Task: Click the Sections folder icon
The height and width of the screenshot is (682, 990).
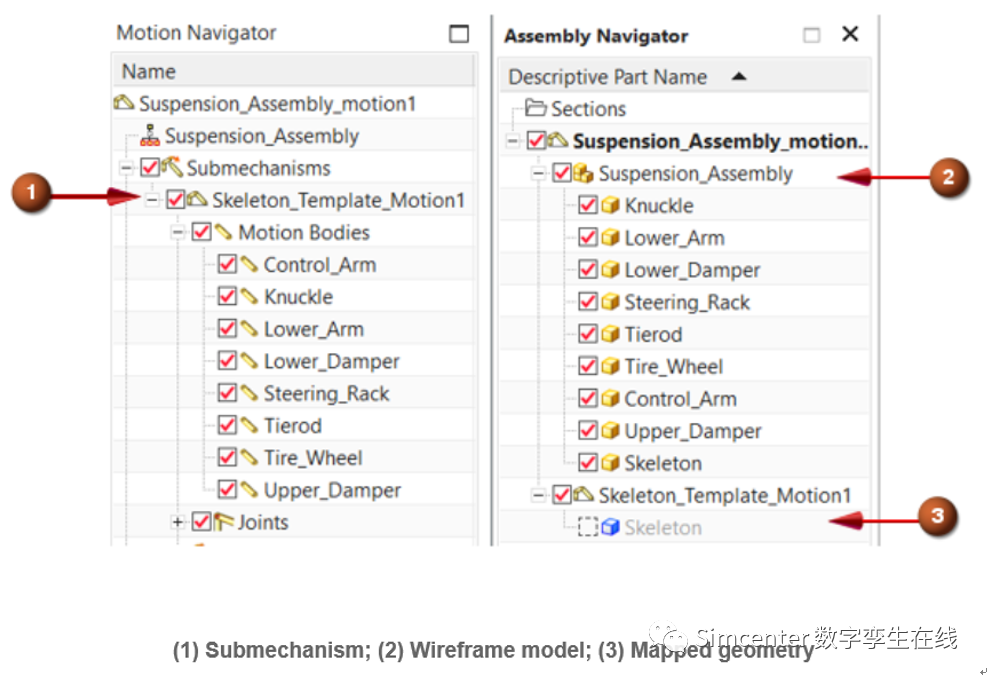Action: (535, 109)
